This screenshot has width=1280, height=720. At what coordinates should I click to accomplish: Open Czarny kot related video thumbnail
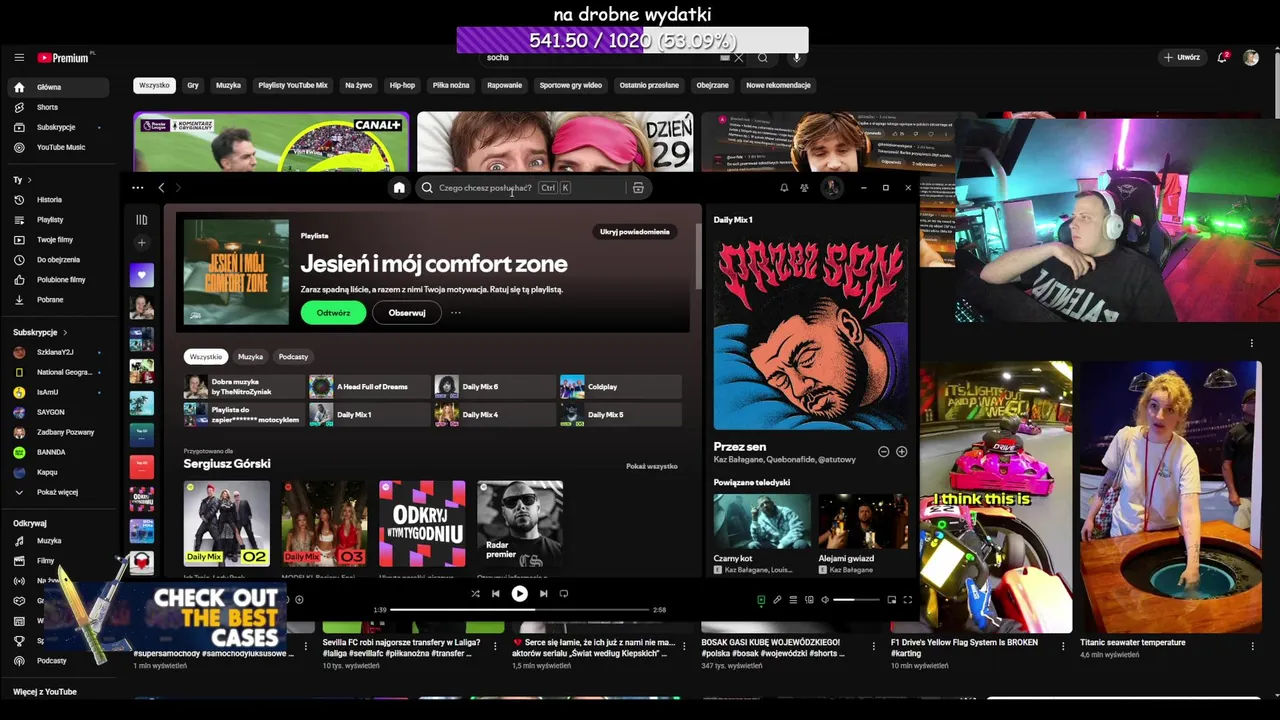[x=762, y=521]
